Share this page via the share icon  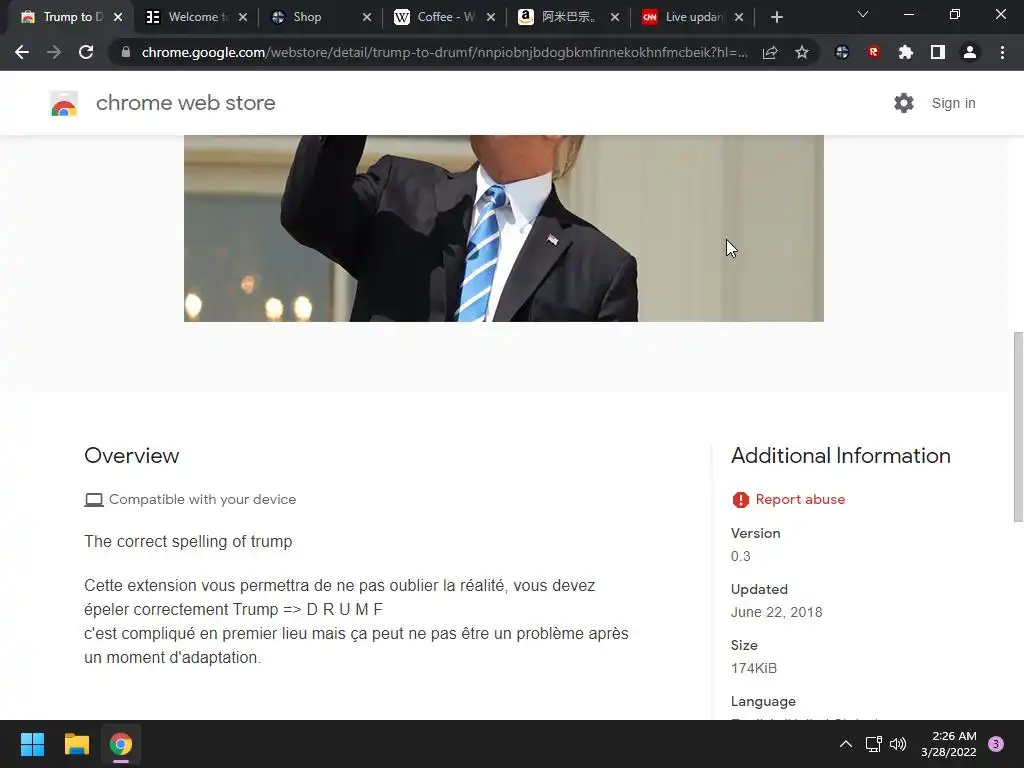[x=770, y=52]
